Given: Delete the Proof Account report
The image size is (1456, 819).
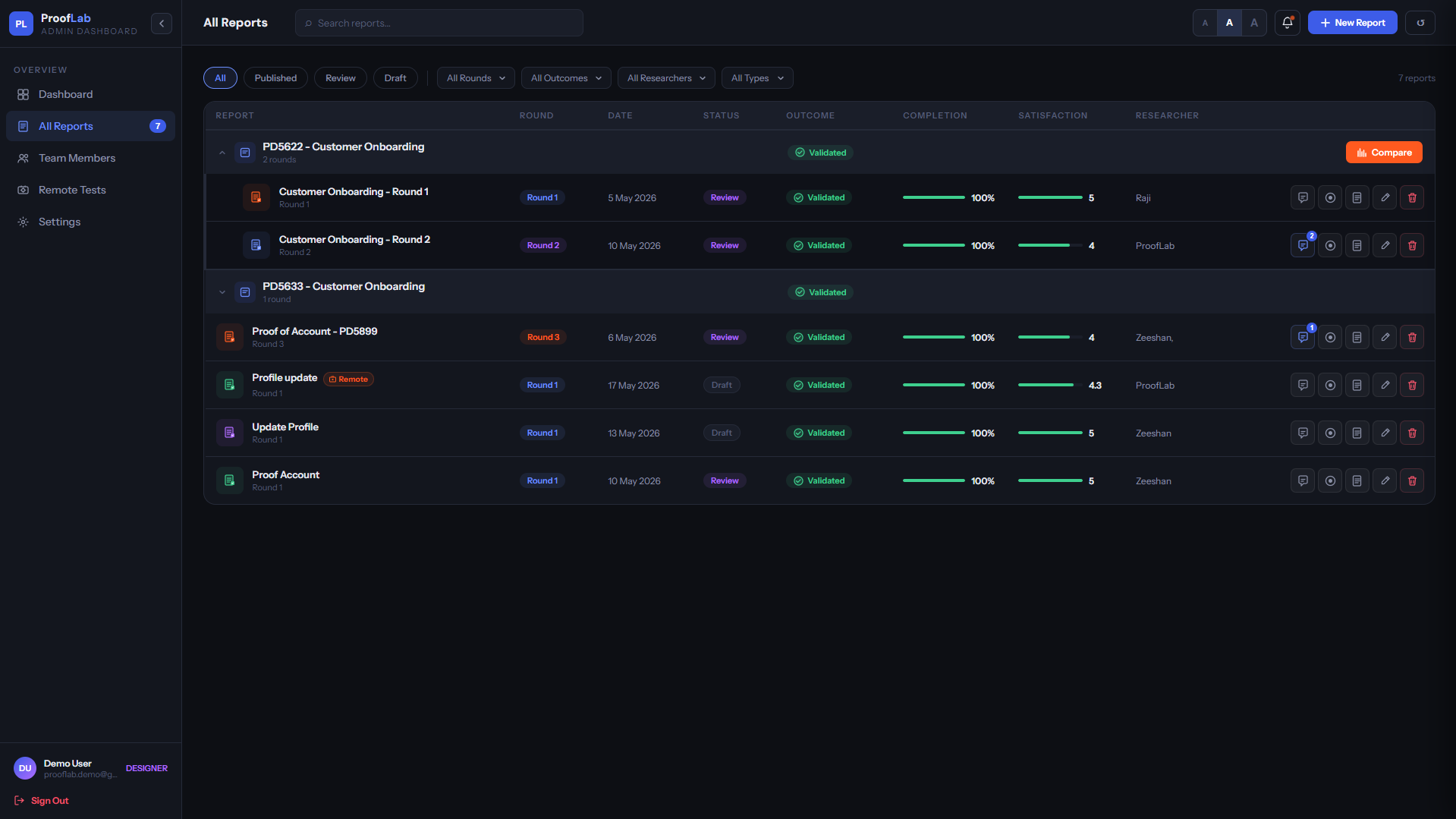Looking at the screenshot, I should pos(1411,480).
